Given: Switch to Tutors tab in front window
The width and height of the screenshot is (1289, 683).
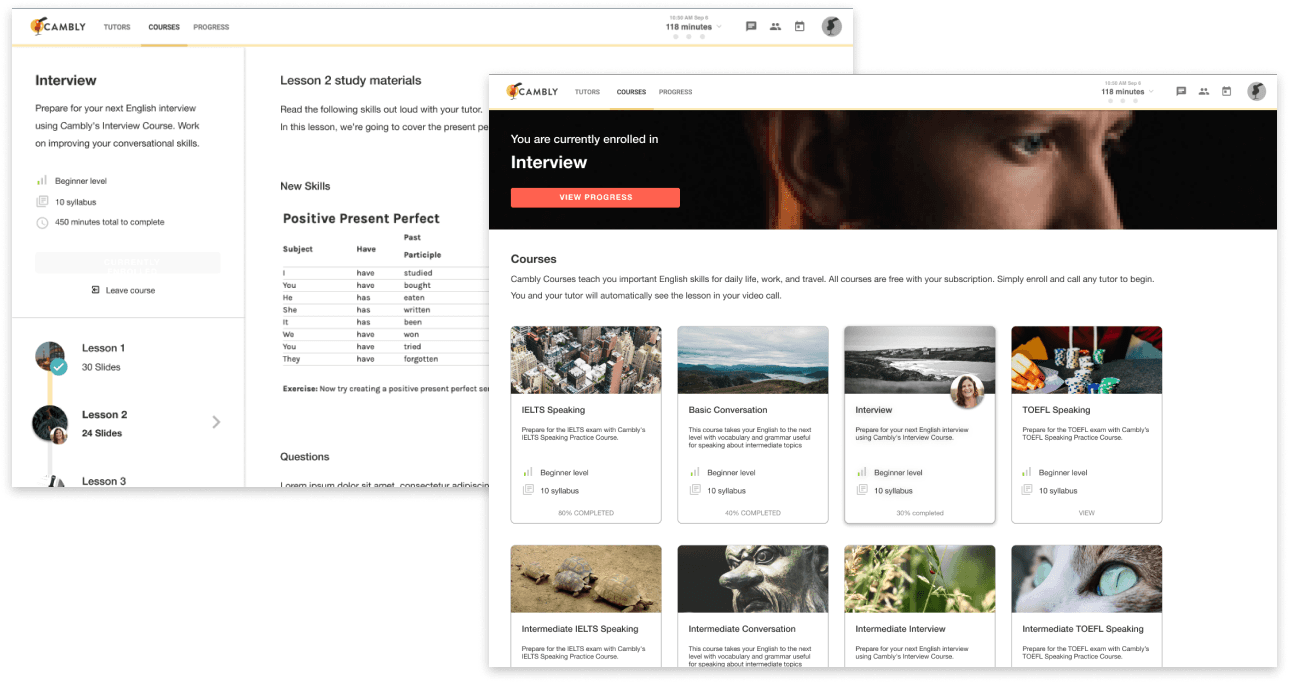Looking at the screenshot, I should click(x=587, y=92).
